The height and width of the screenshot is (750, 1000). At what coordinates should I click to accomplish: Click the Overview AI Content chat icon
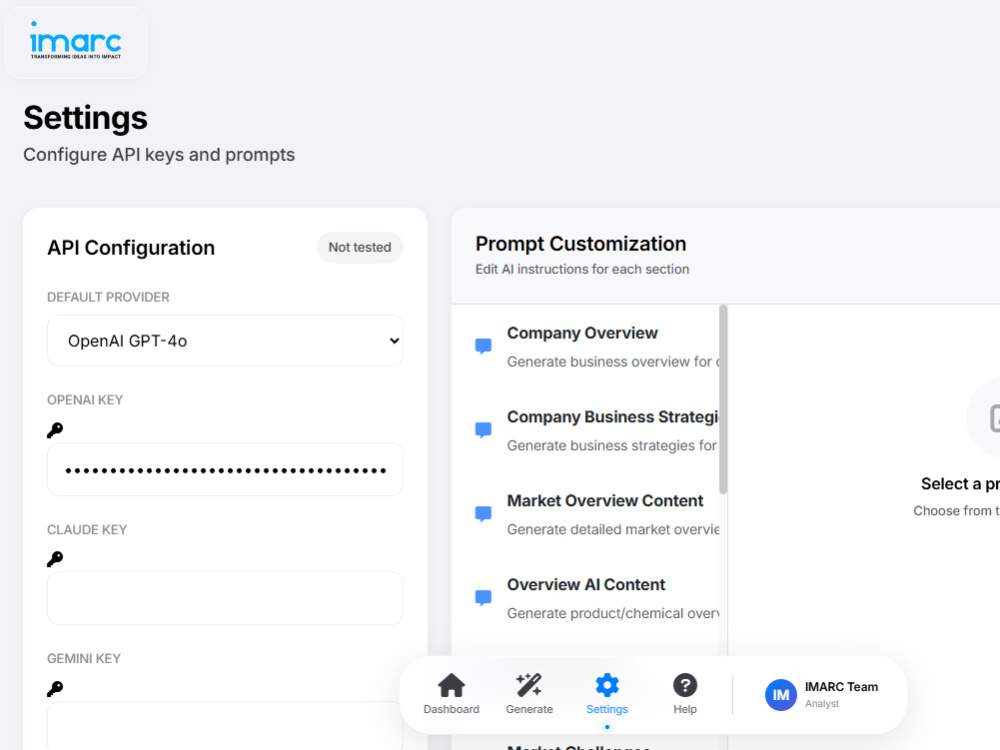click(x=483, y=598)
